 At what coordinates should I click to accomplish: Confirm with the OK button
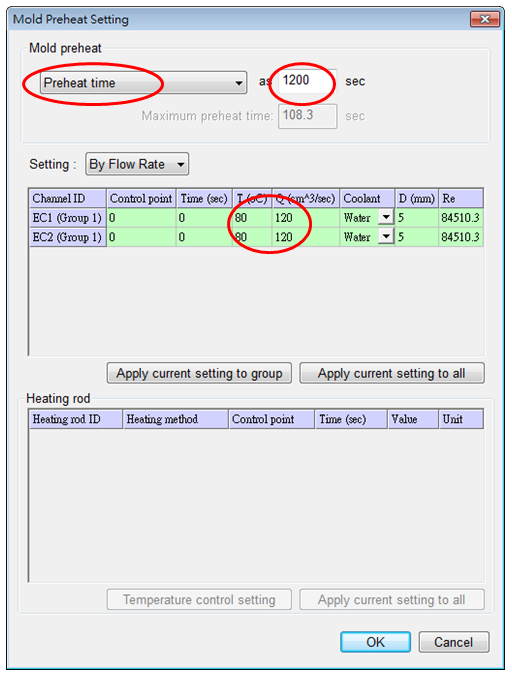375,642
